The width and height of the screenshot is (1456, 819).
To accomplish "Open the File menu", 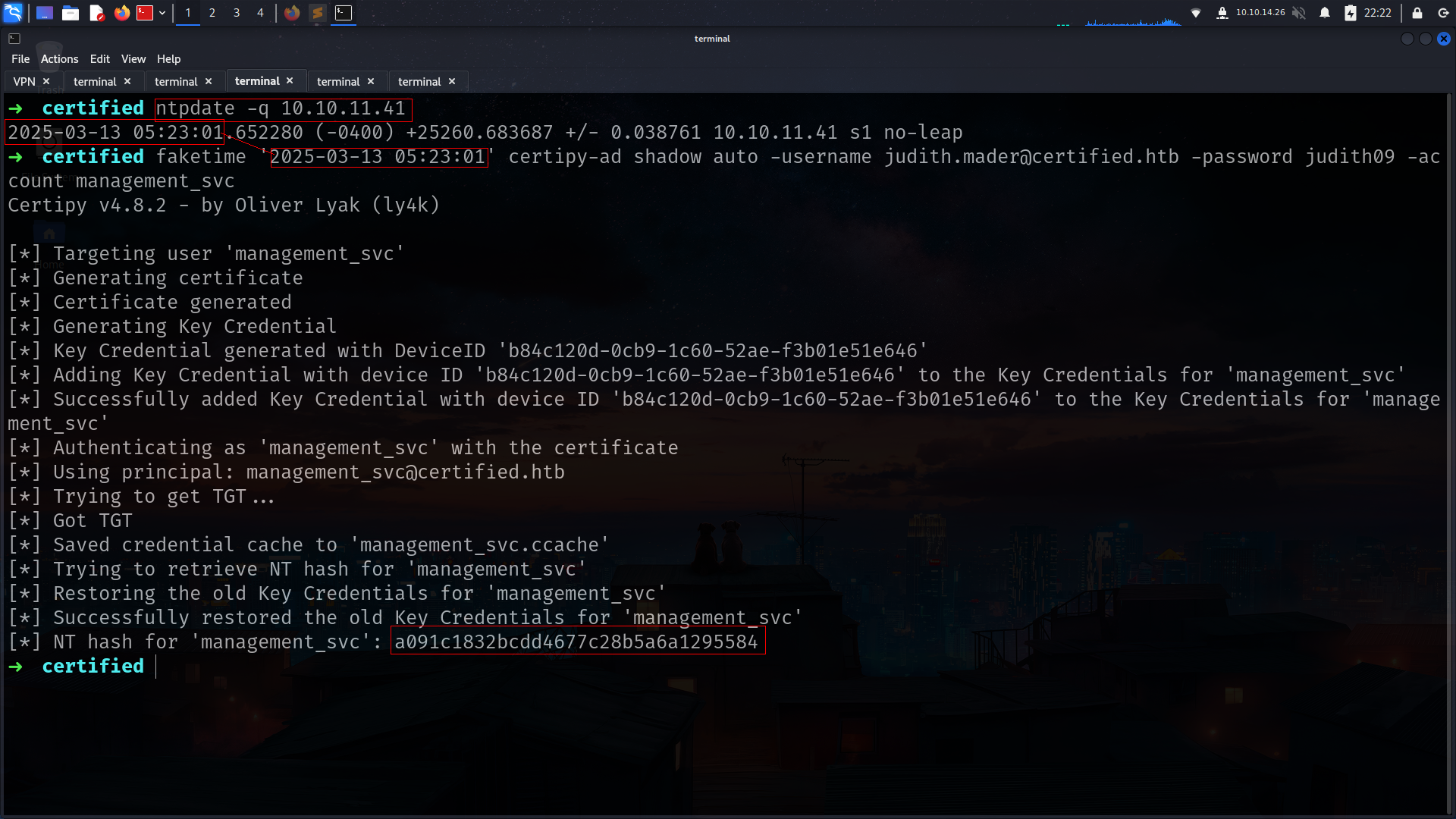I will pos(20,59).
